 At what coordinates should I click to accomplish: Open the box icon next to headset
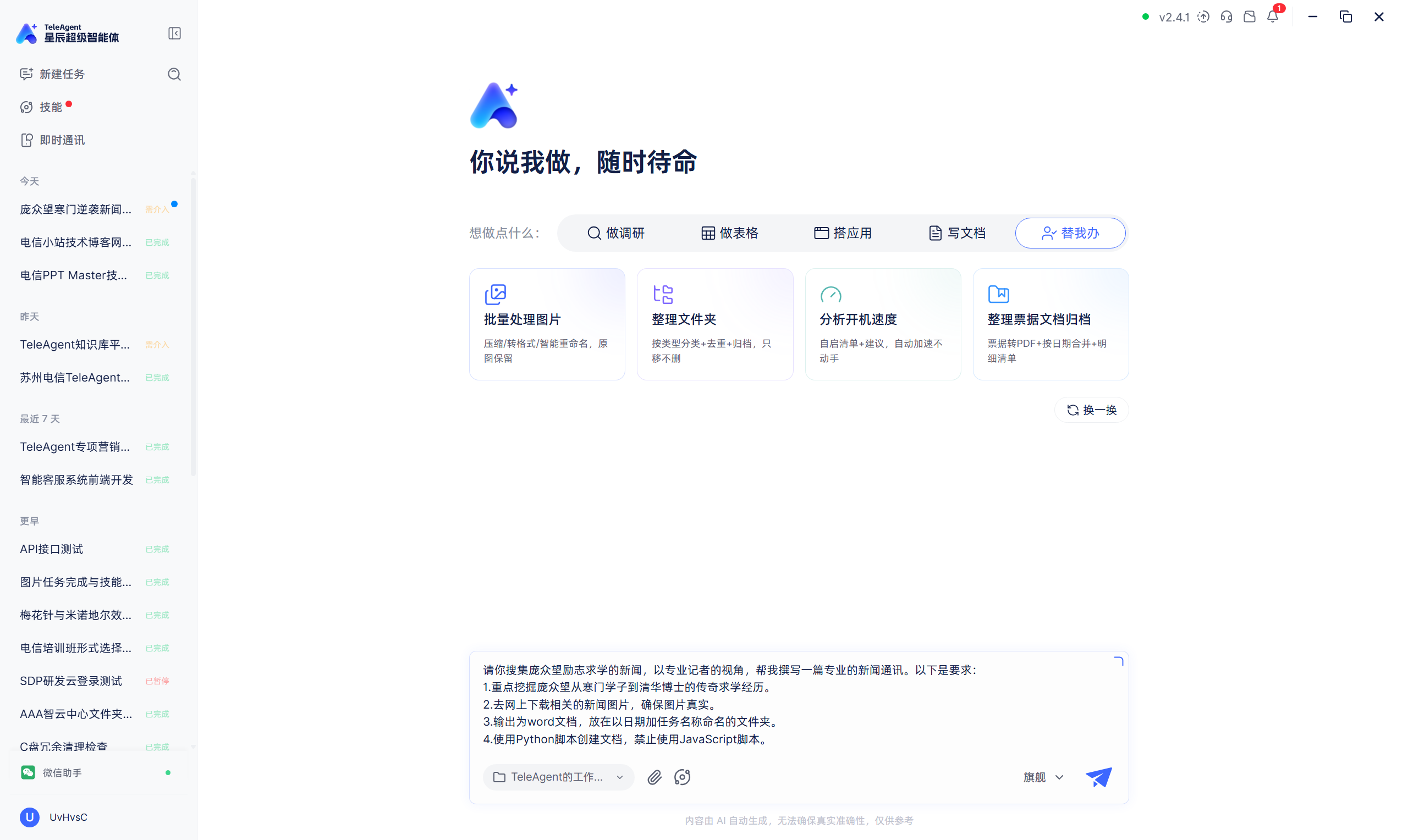tap(1250, 17)
